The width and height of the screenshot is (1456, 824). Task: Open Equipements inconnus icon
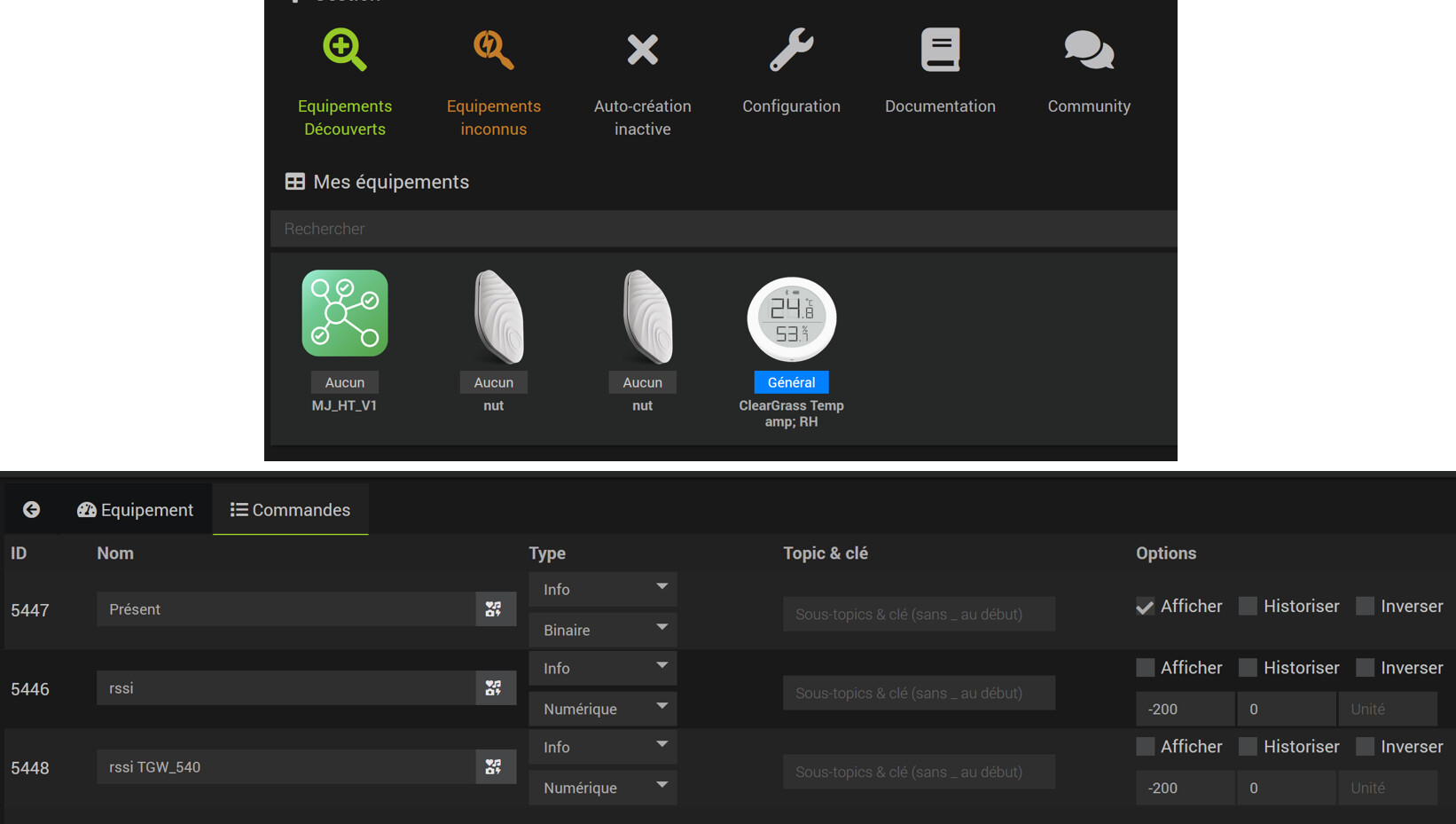point(493,50)
